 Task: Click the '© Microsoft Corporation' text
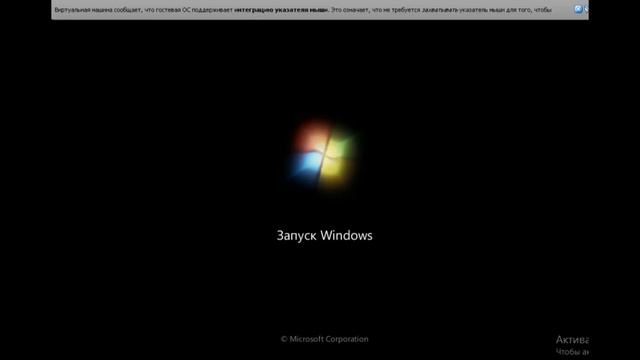[x=324, y=339]
